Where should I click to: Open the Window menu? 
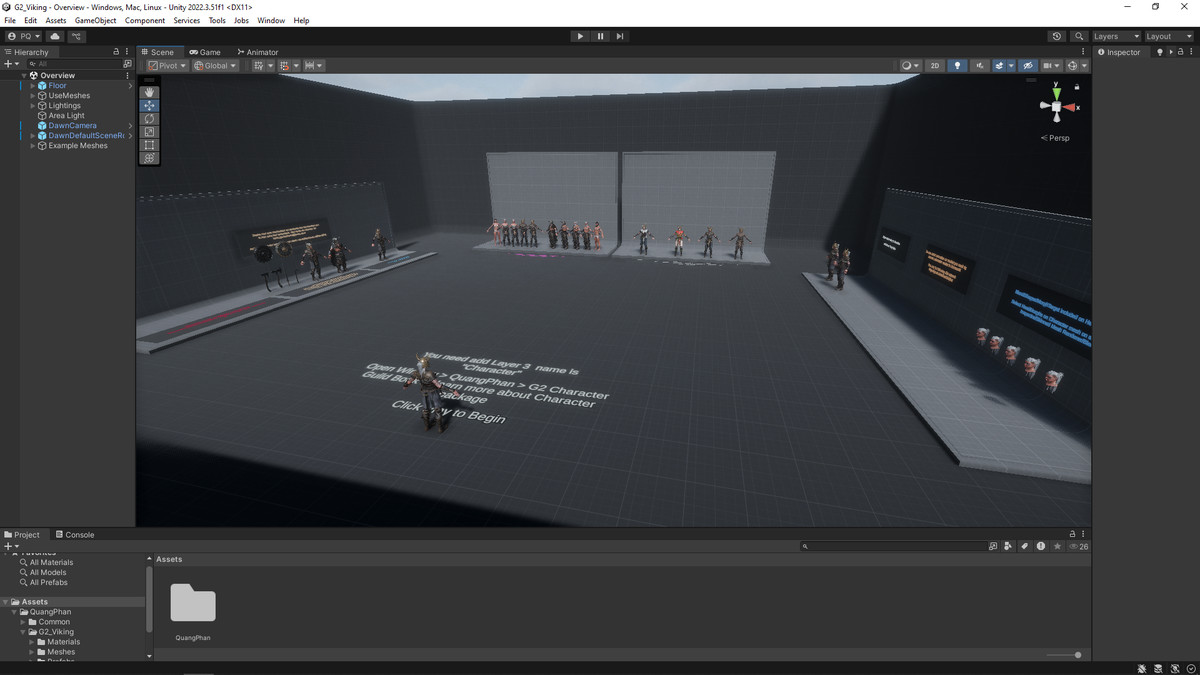pyautogui.click(x=271, y=20)
